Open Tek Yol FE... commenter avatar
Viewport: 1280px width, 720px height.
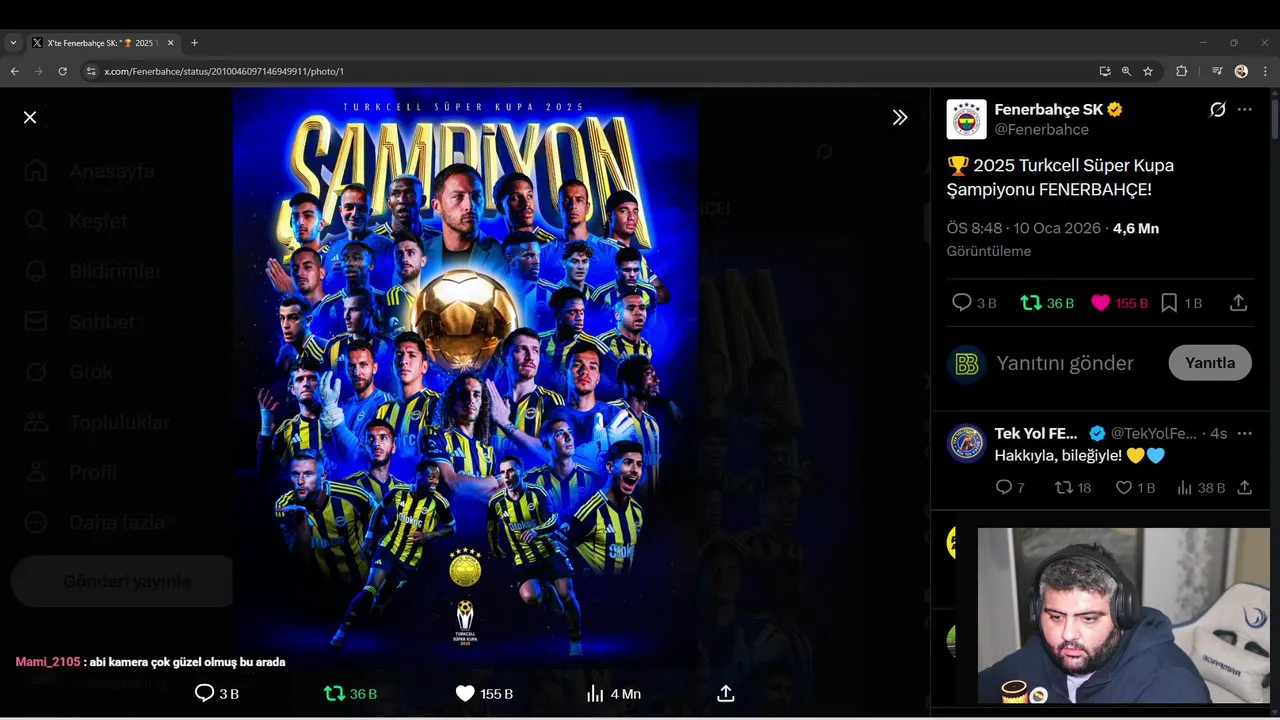coord(967,442)
